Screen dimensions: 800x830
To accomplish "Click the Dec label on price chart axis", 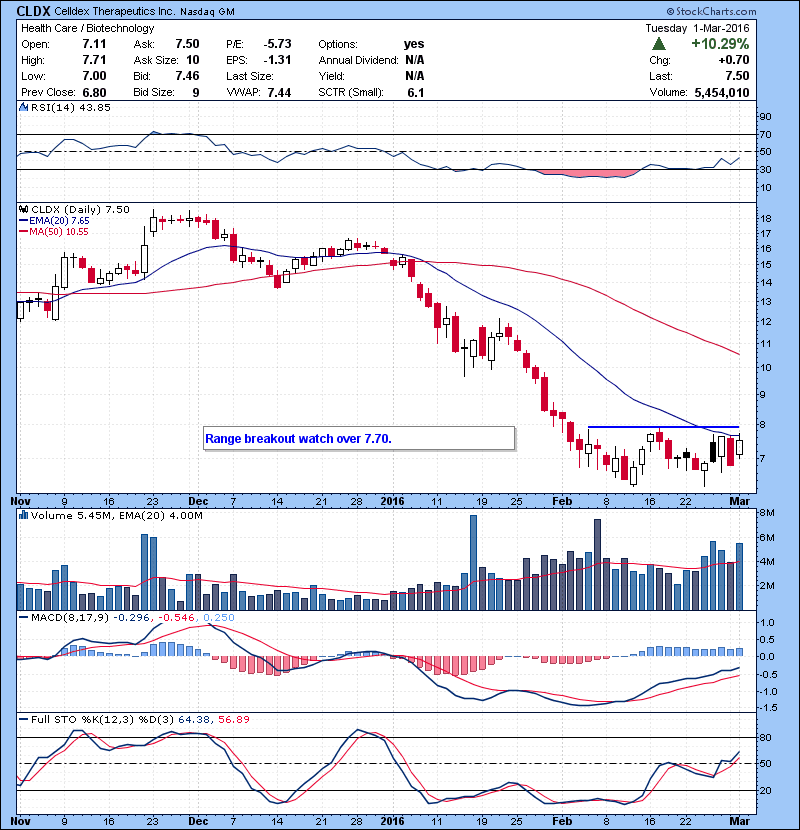I will point(198,501).
